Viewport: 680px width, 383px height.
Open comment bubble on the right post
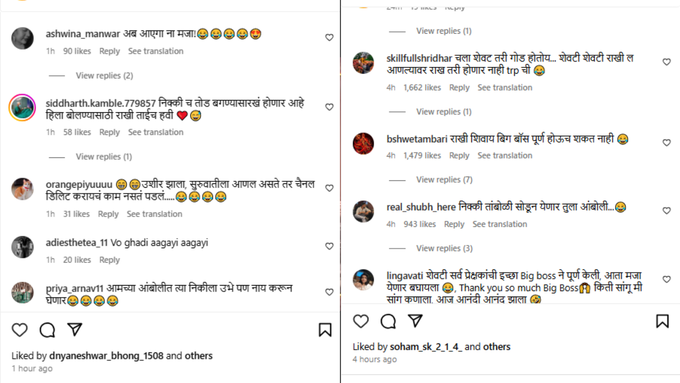tap(388, 321)
